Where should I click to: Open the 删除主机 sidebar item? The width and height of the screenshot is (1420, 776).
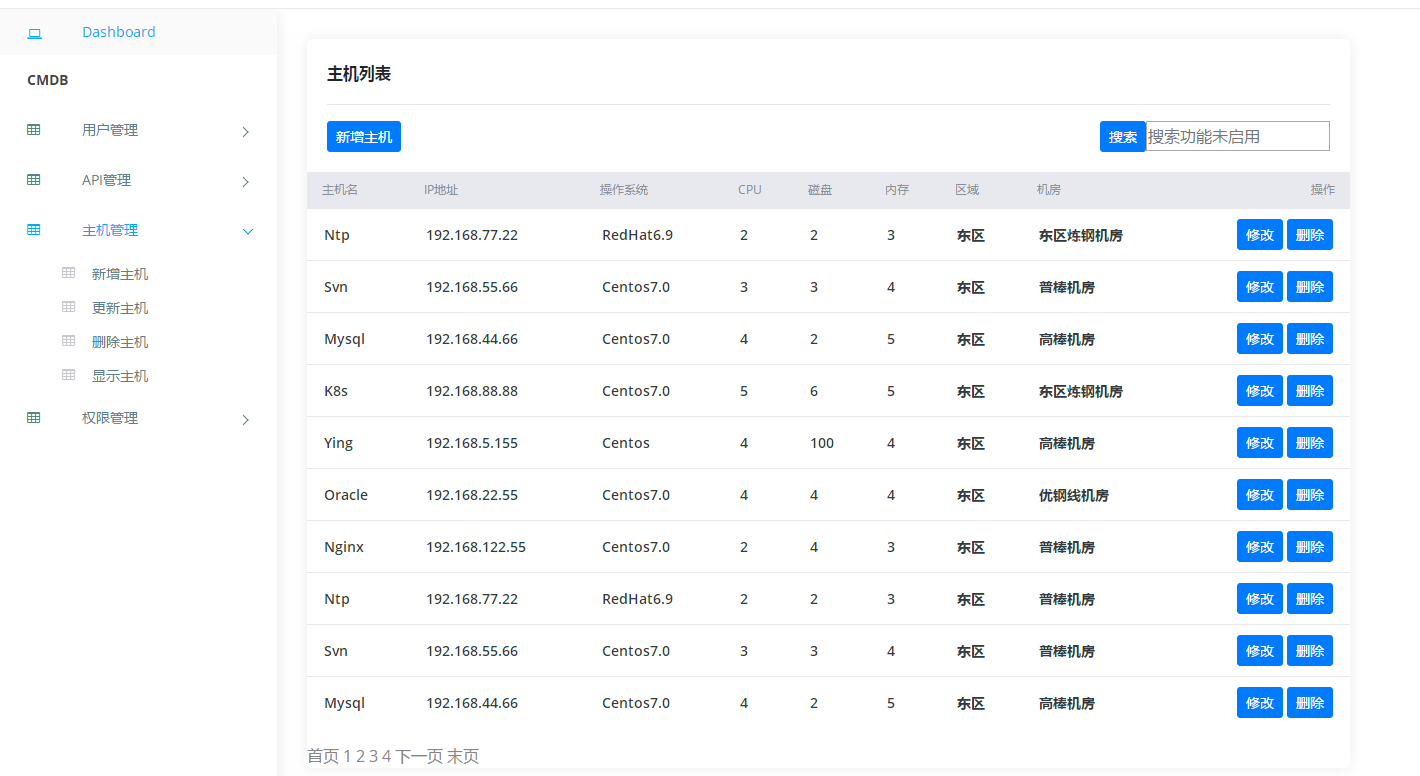click(x=120, y=342)
